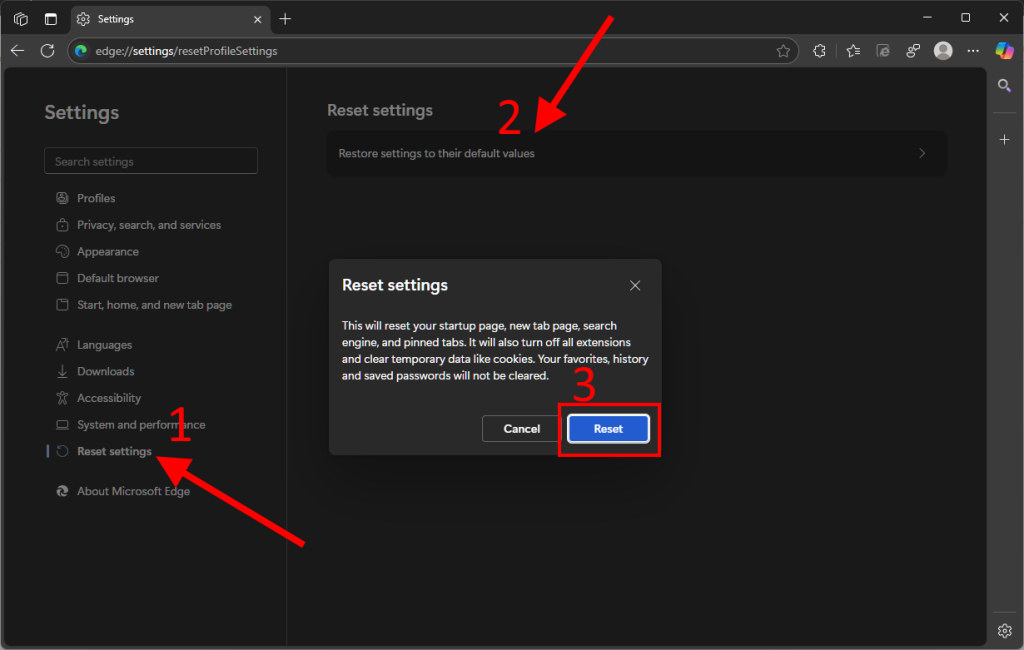
Task: Open the Favorites list icon
Action: coord(853,51)
